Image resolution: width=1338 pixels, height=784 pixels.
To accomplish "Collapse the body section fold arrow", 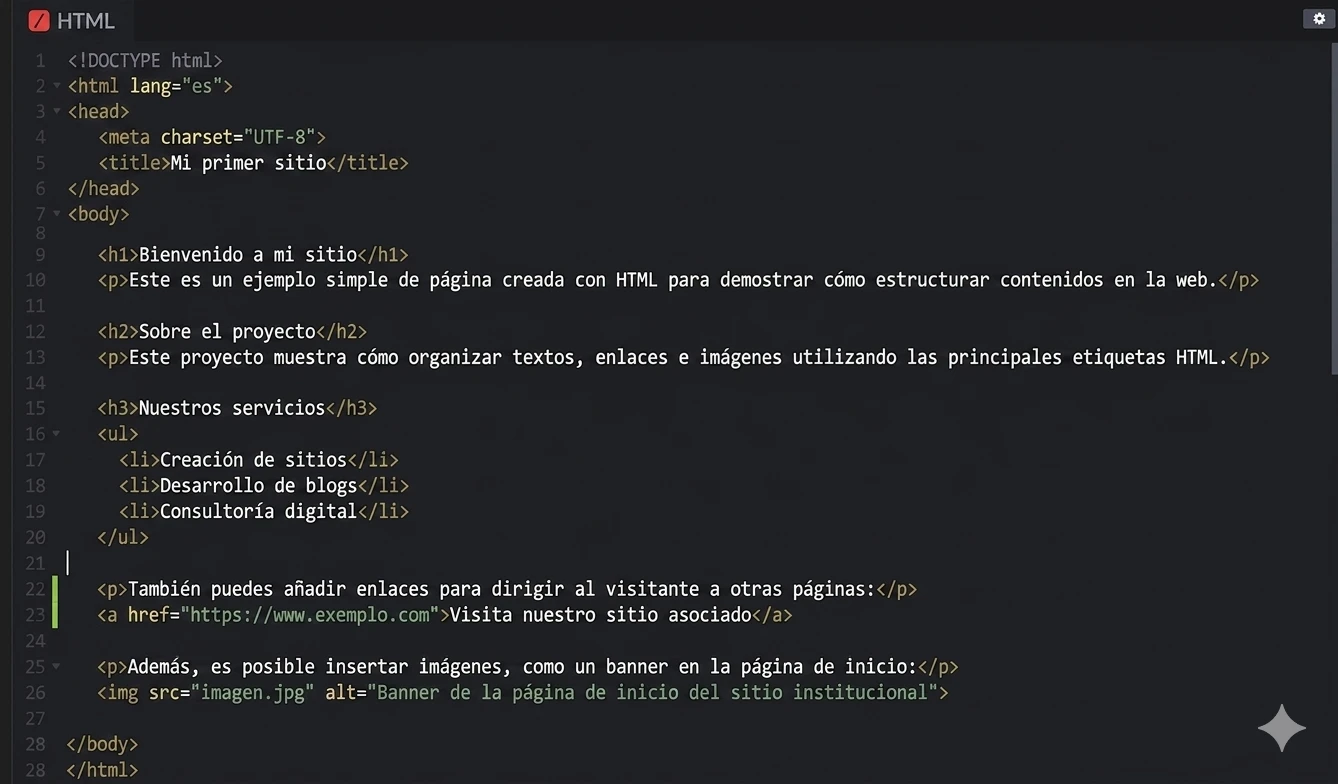I will point(56,214).
